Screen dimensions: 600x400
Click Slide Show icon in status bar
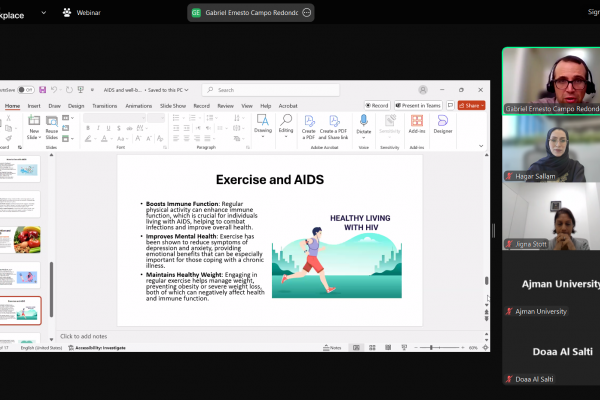tap(404, 348)
